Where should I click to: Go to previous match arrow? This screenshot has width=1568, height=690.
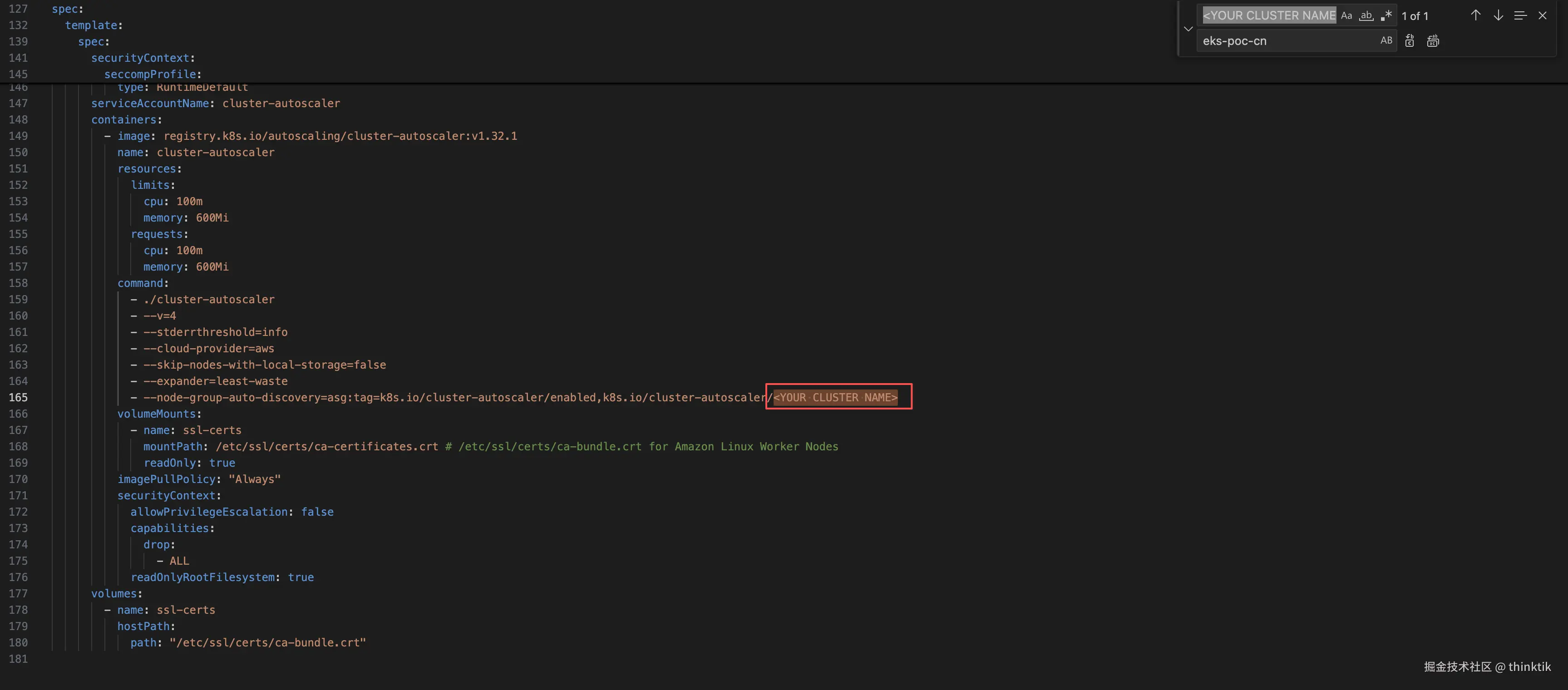click(x=1475, y=16)
